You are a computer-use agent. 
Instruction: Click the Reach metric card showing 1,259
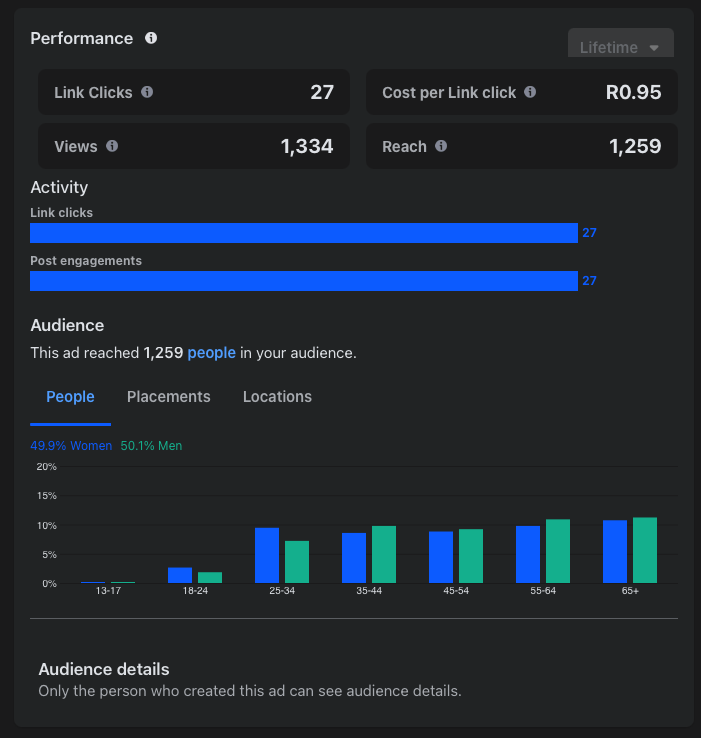coord(521,146)
